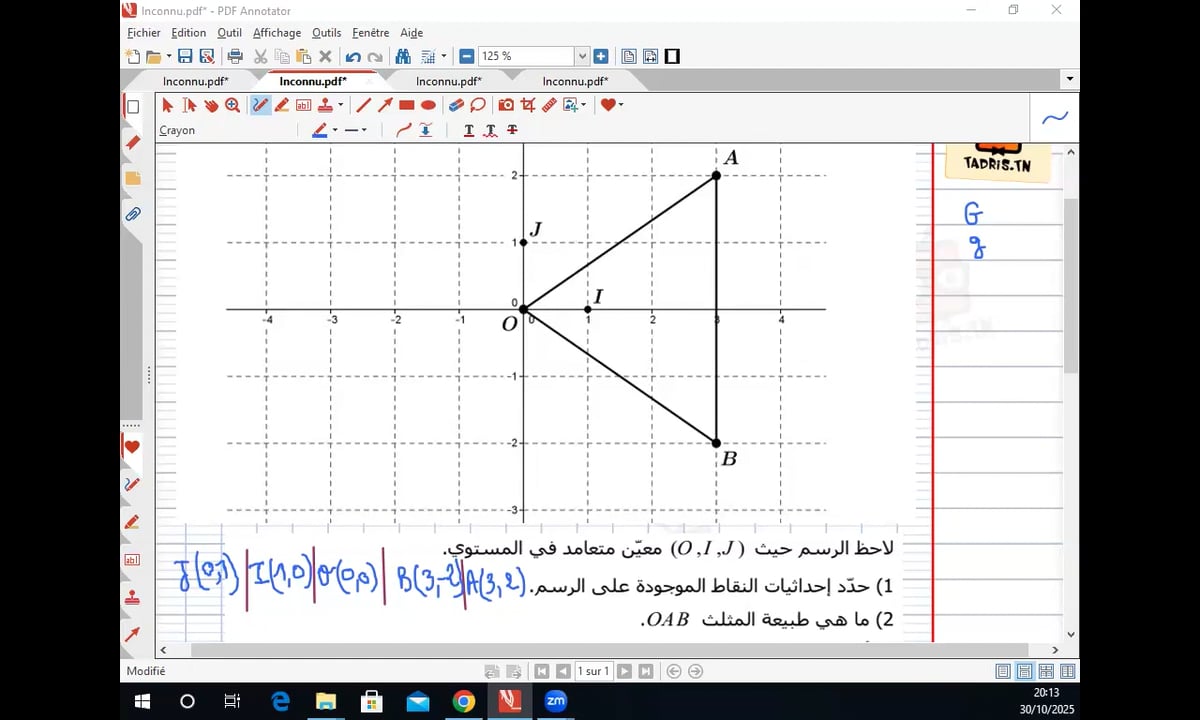The width and height of the screenshot is (1200, 720).
Task: Open the line width dropdown
Action: 364,130
